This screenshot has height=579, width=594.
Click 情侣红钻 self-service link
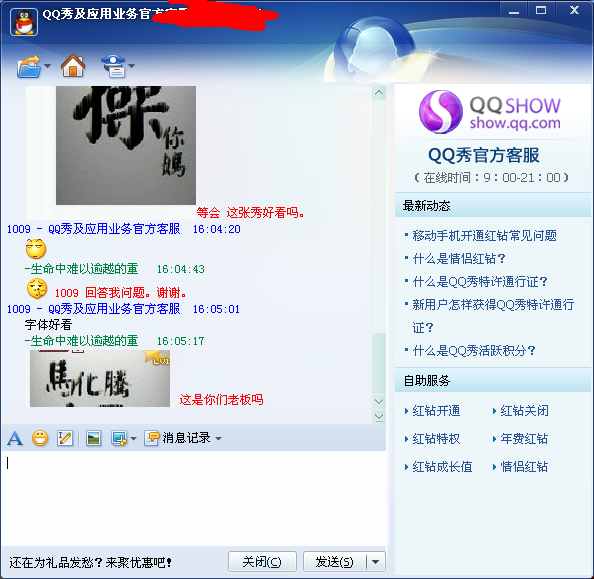click(524, 467)
